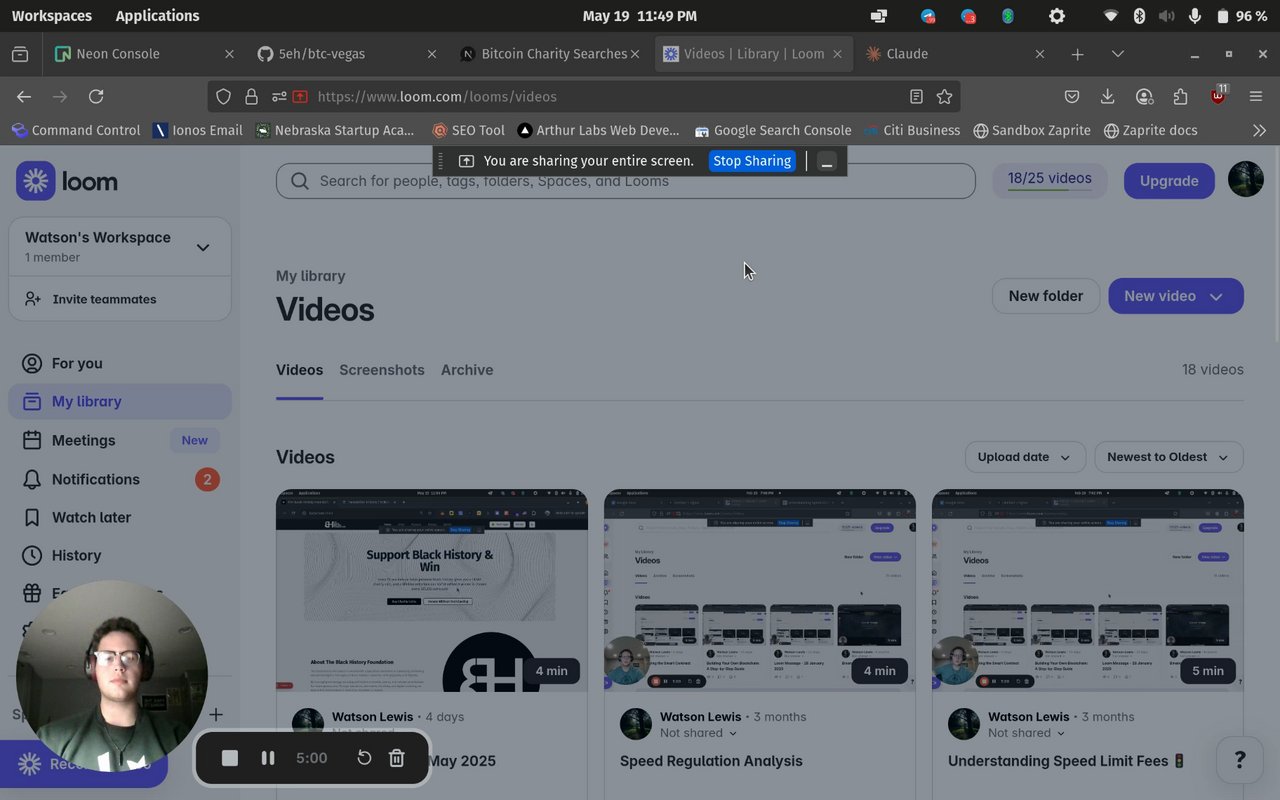Switch to the Archive tab
1280x800 pixels.
[467, 370]
